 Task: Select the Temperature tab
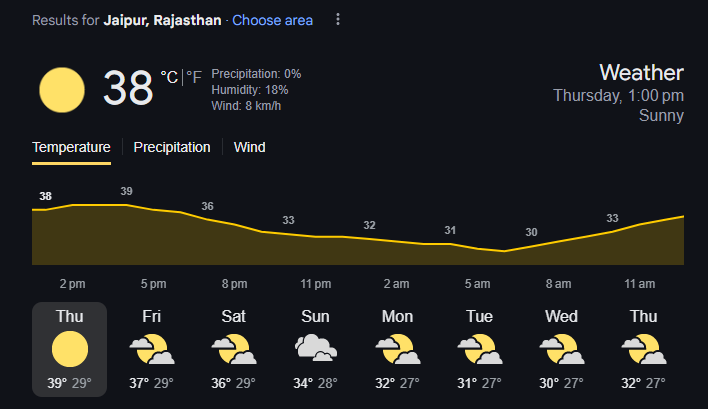(x=71, y=147)
